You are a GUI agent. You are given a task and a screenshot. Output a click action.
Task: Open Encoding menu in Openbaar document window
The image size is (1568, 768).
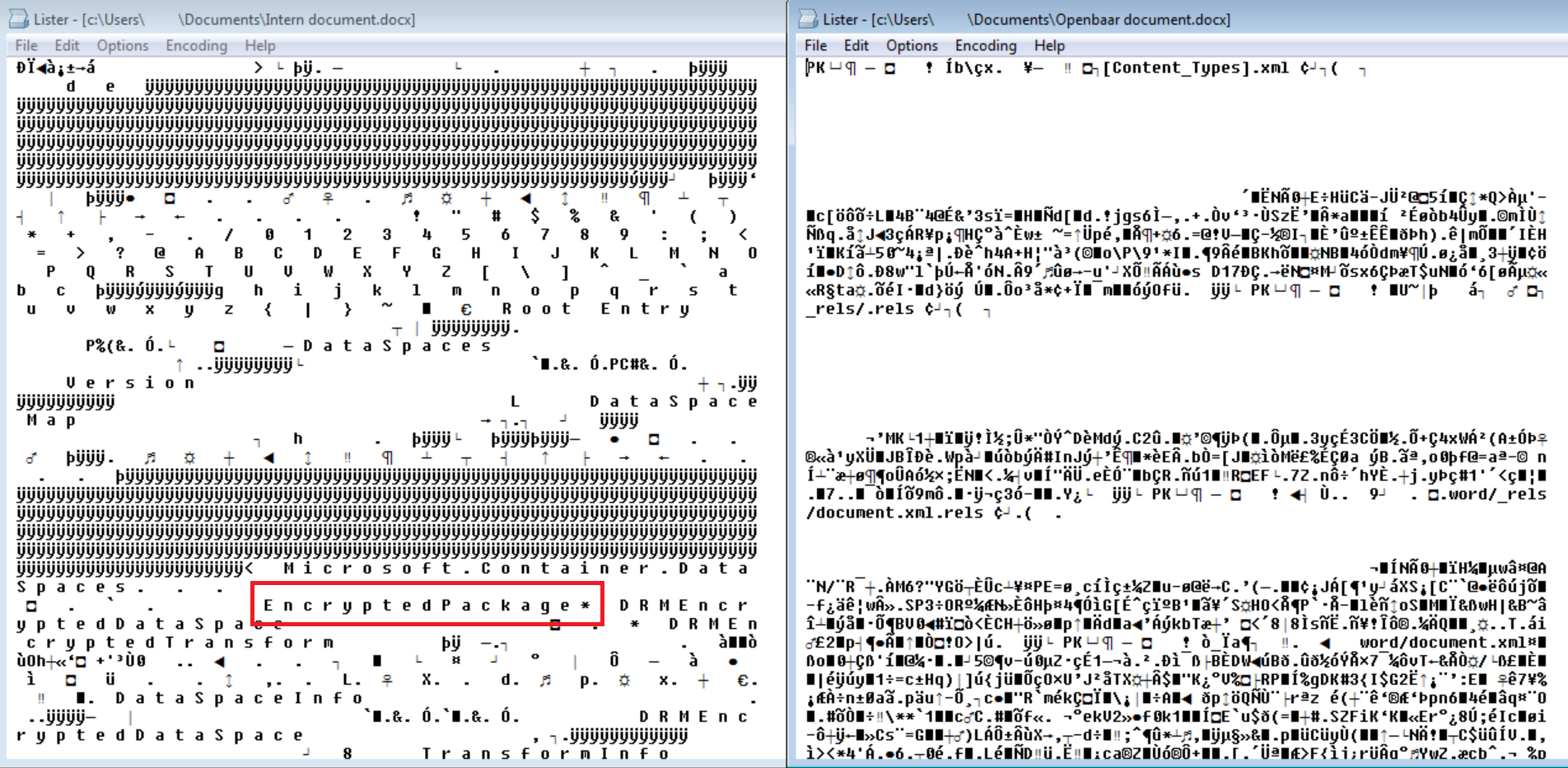click(985, 45)
